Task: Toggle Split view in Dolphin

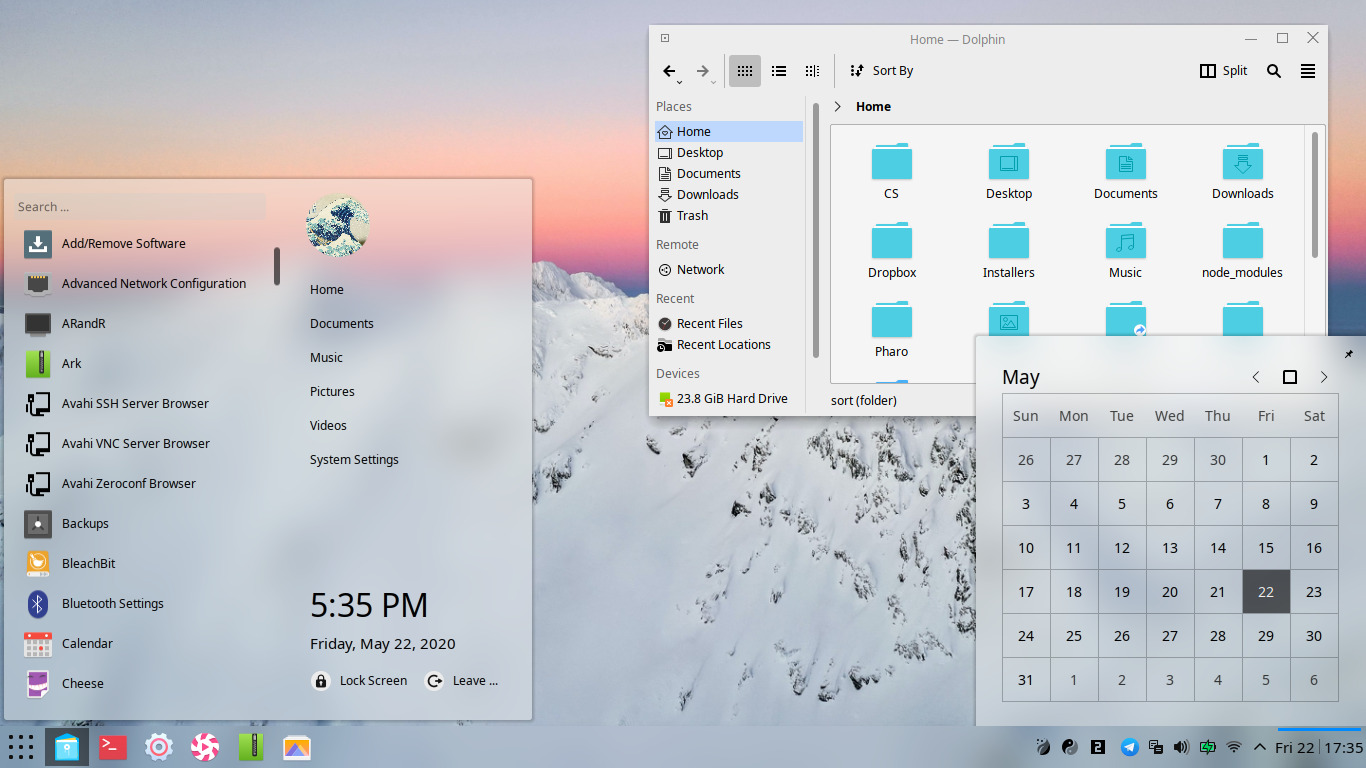Action: point(1224,71)
